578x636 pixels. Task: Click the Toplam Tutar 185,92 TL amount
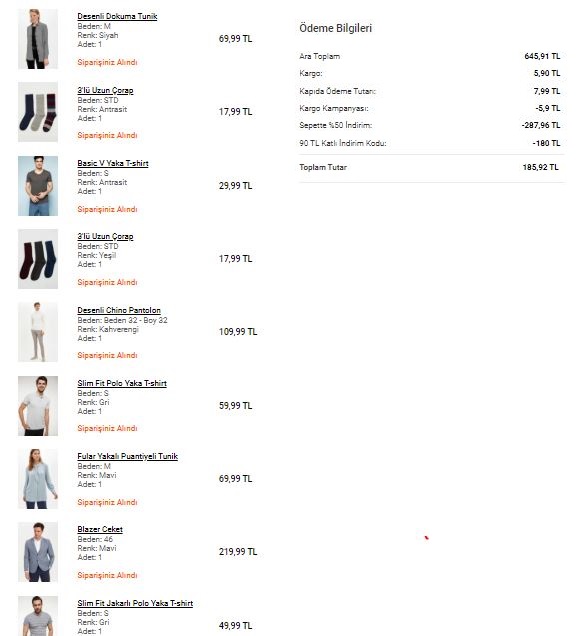click(540, 167)
